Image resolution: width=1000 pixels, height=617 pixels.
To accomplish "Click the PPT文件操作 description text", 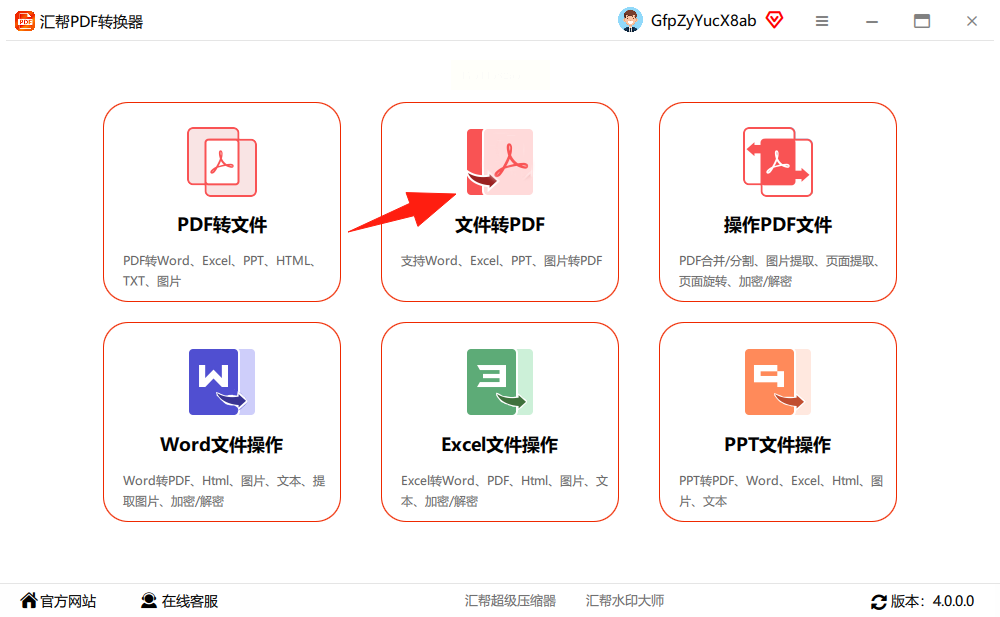I will (x=781, y=491).
